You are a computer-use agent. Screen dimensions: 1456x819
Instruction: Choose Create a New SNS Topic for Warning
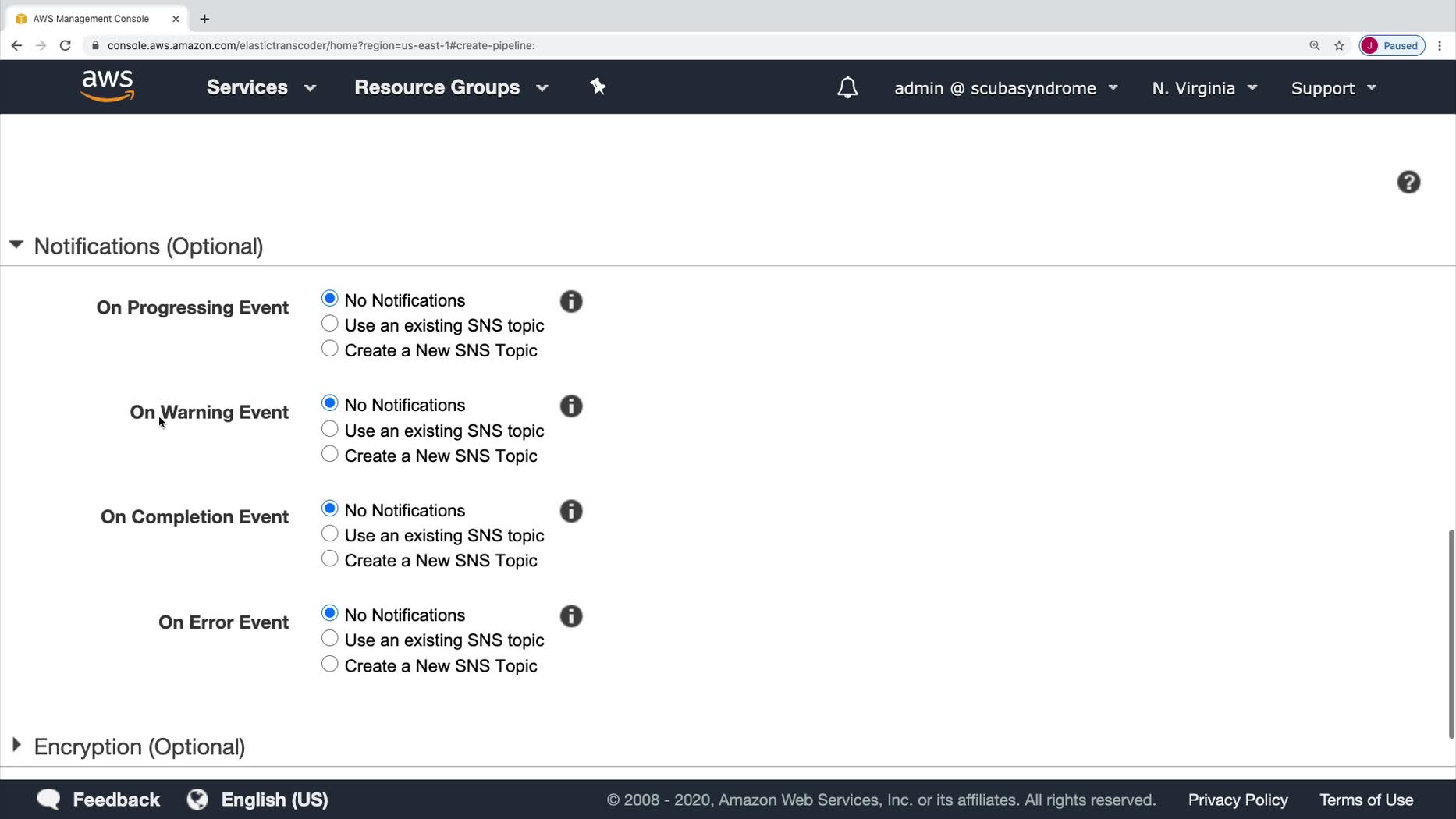point(330,454)
